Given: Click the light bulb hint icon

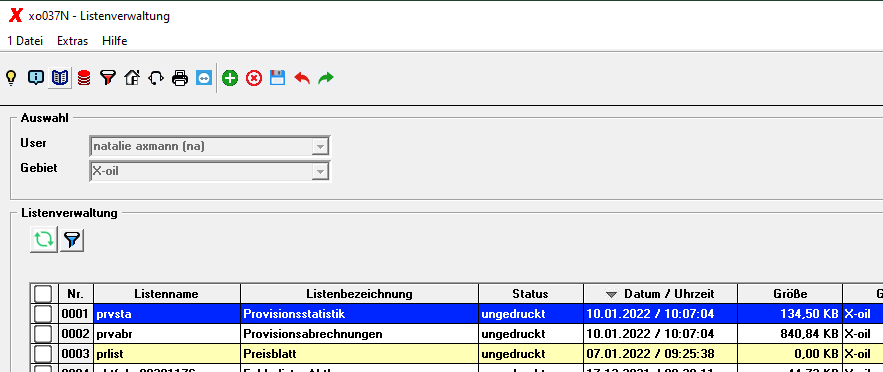Looking at the screenshot, I should click(11, 78).
